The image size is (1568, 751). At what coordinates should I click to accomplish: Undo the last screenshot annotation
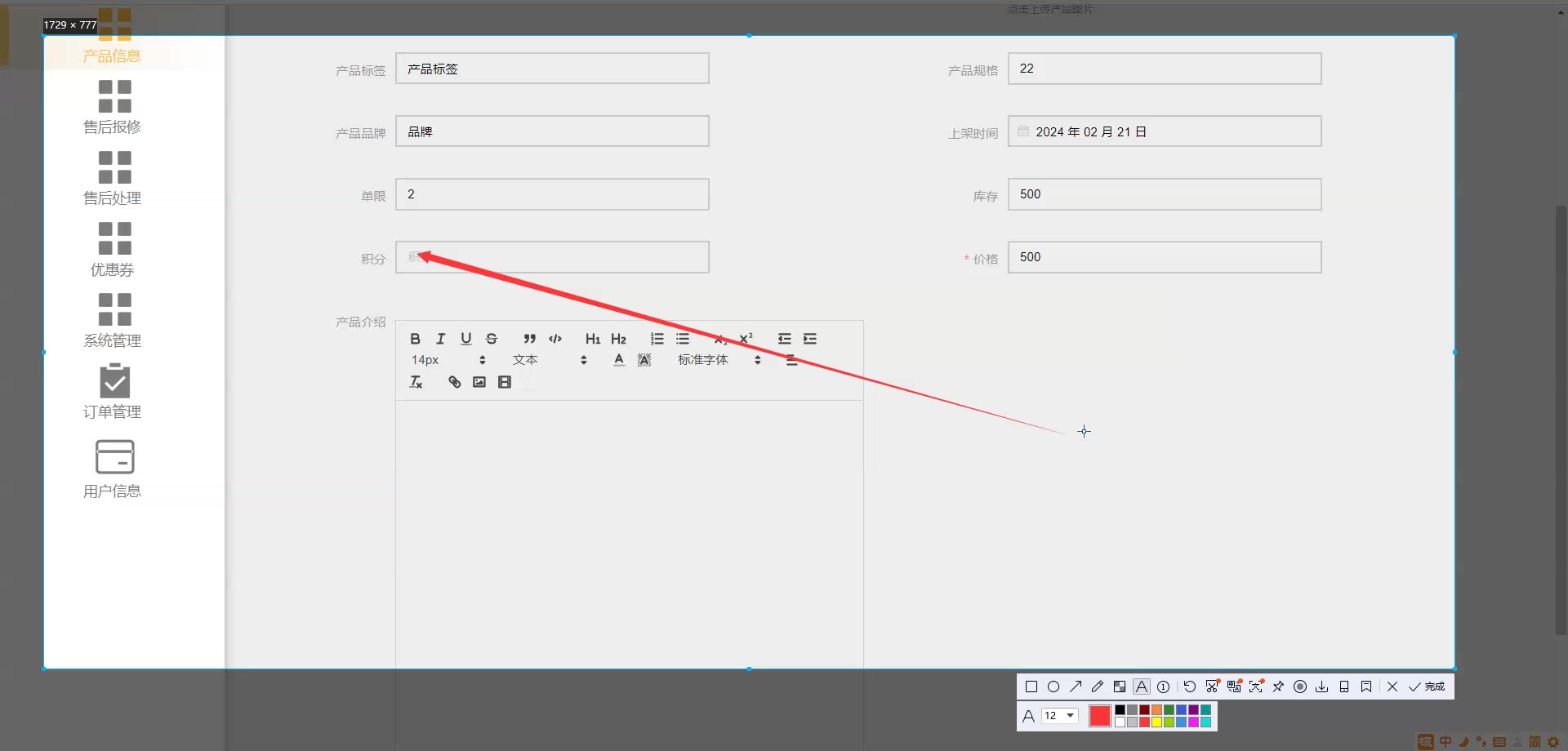[x=1190, y=687]
